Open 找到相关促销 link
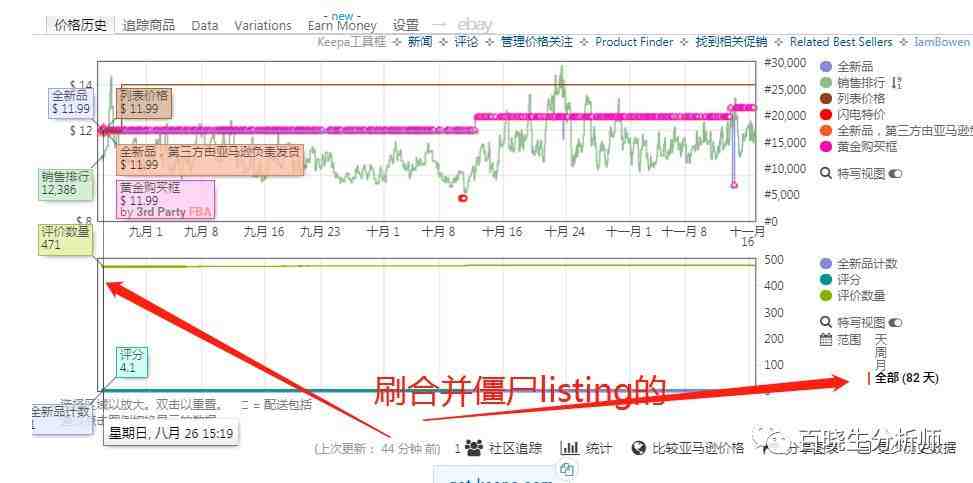This screenshot has width=973, height=483. click(x=731, y=42)
